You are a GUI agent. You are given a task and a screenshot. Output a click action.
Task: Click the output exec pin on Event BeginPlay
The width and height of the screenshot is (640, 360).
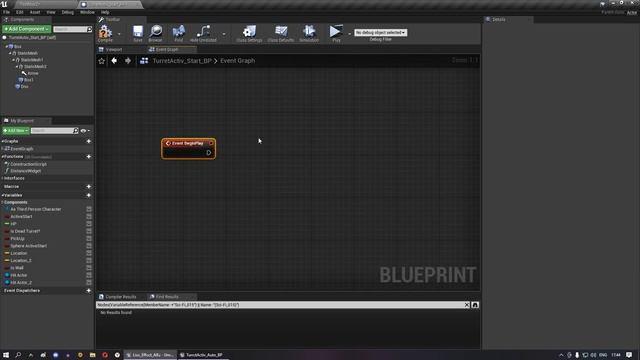[209, 153]
